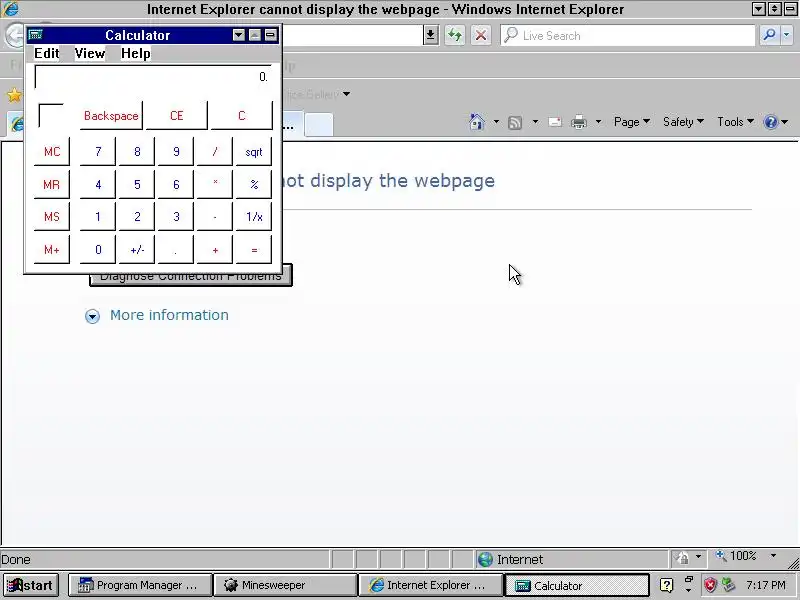Click the 4 key in Calculator

pyautogui.click(x=98, y=184)
